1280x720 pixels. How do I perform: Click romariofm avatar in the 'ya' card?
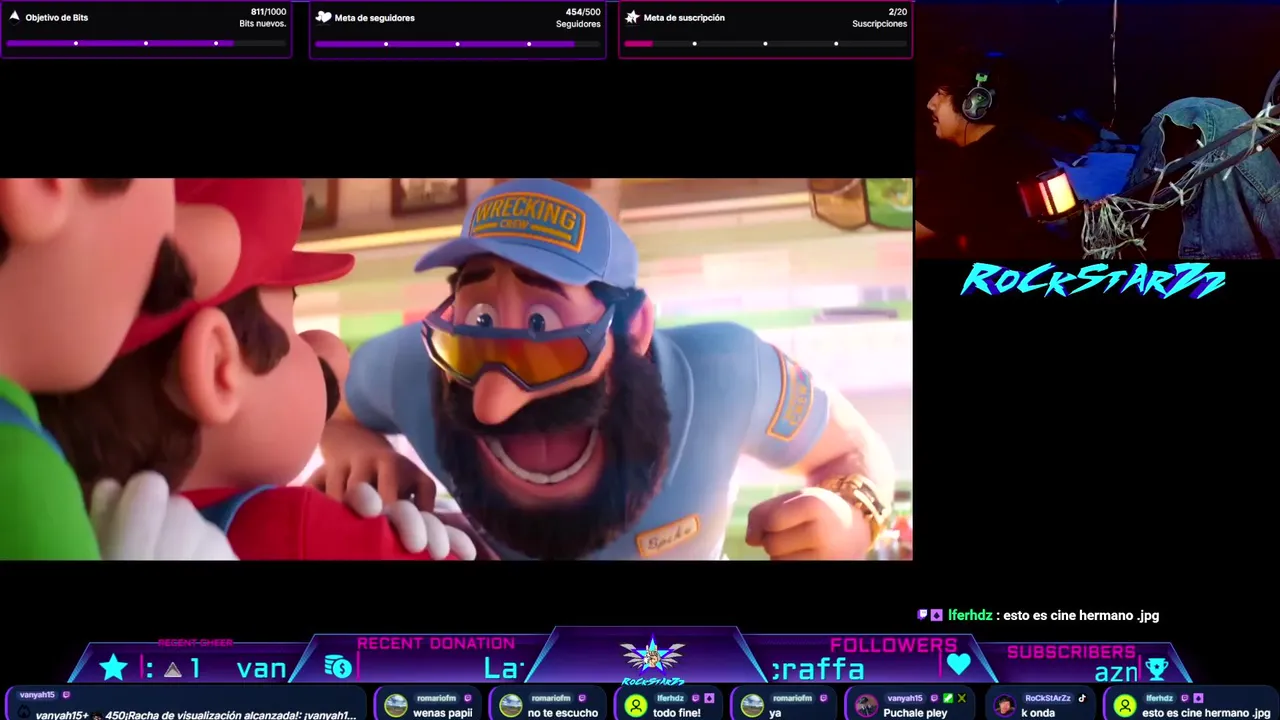coord(752,706)
